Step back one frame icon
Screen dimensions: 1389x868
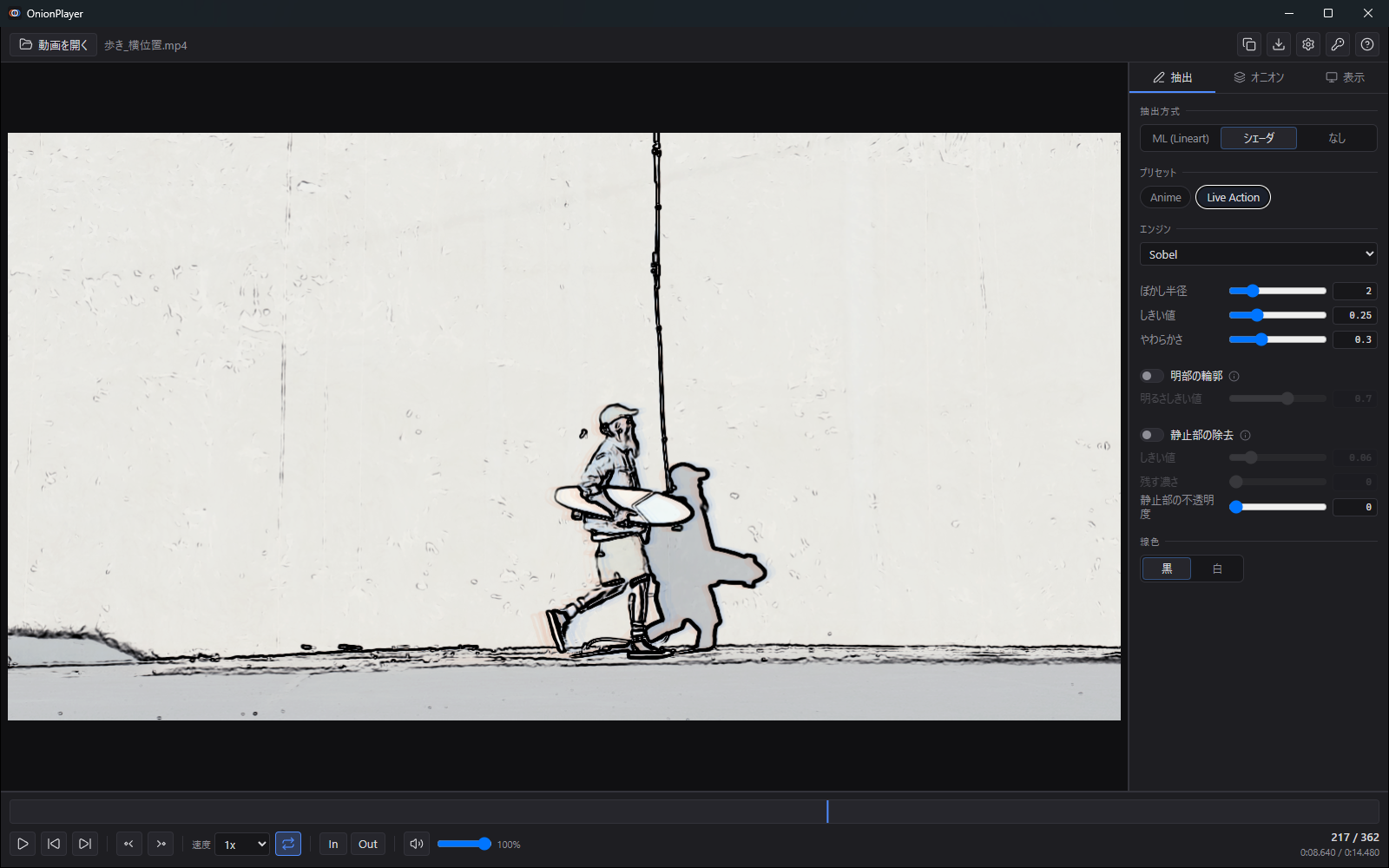pyautogui.click(x=128, y=844)
